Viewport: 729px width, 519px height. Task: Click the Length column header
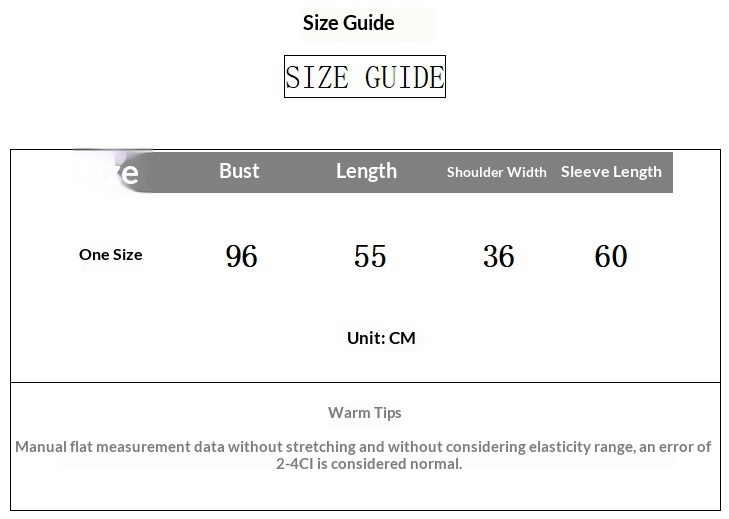366,171
